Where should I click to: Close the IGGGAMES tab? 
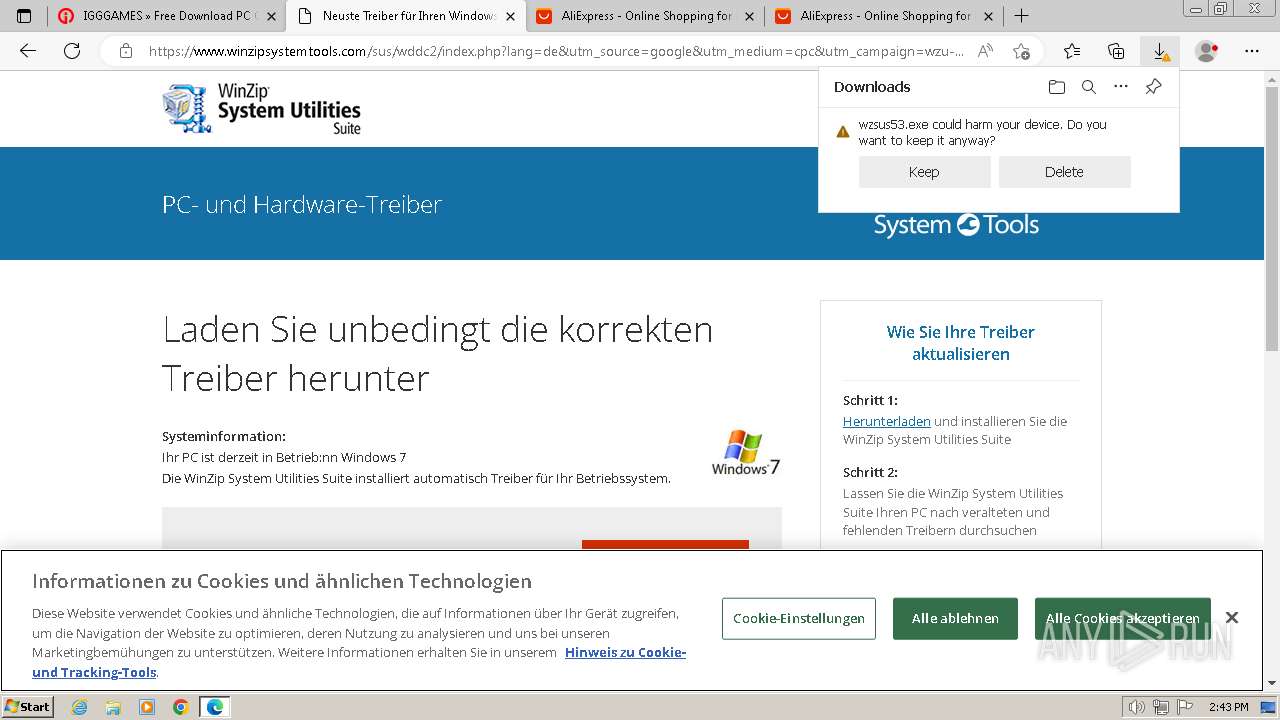272,16
